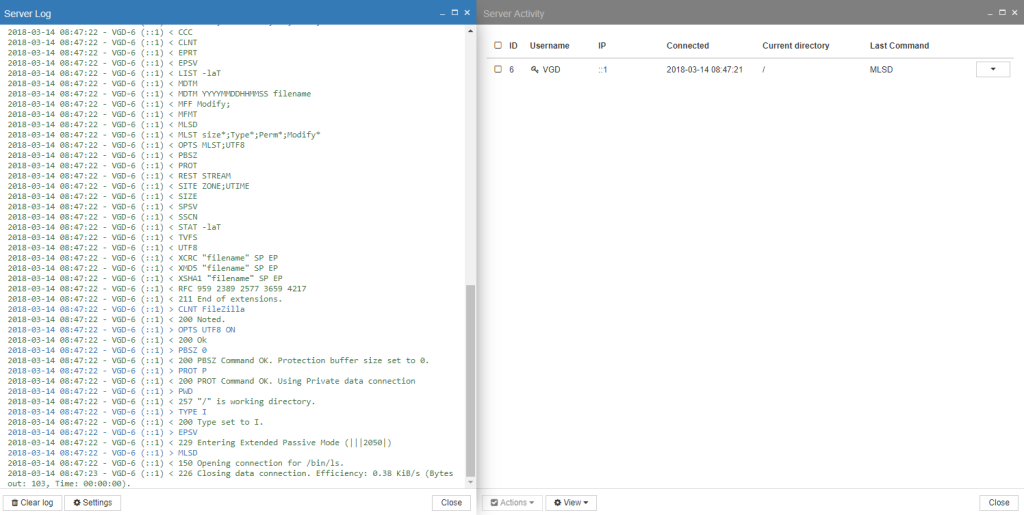Close the Server Activity using bottom Close button
Image resolution: width=1024 pixels, height=515 pixels.
click(999, 503)
